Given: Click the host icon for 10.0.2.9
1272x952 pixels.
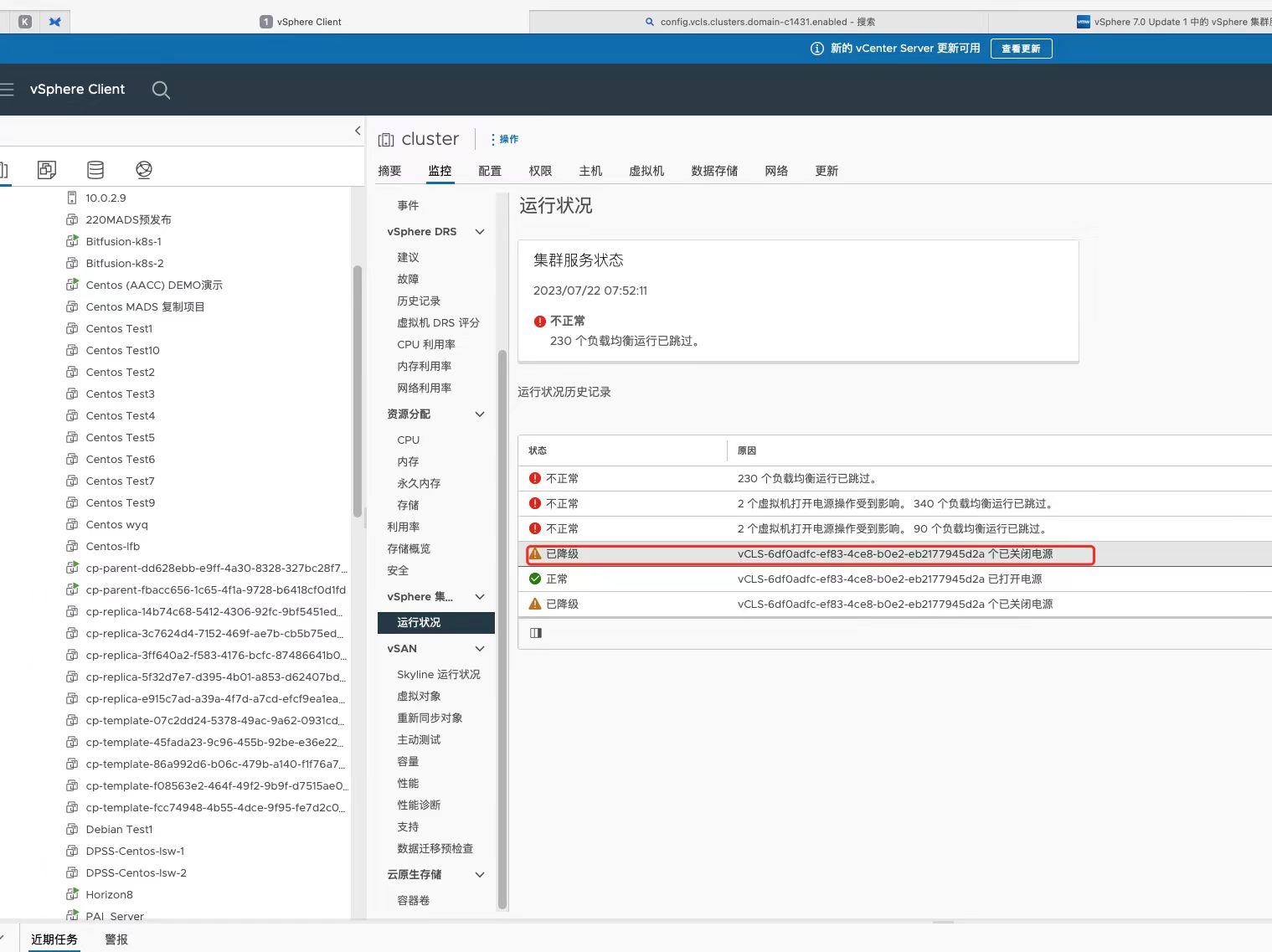Looking at the screenshot, I should point(72,198).
